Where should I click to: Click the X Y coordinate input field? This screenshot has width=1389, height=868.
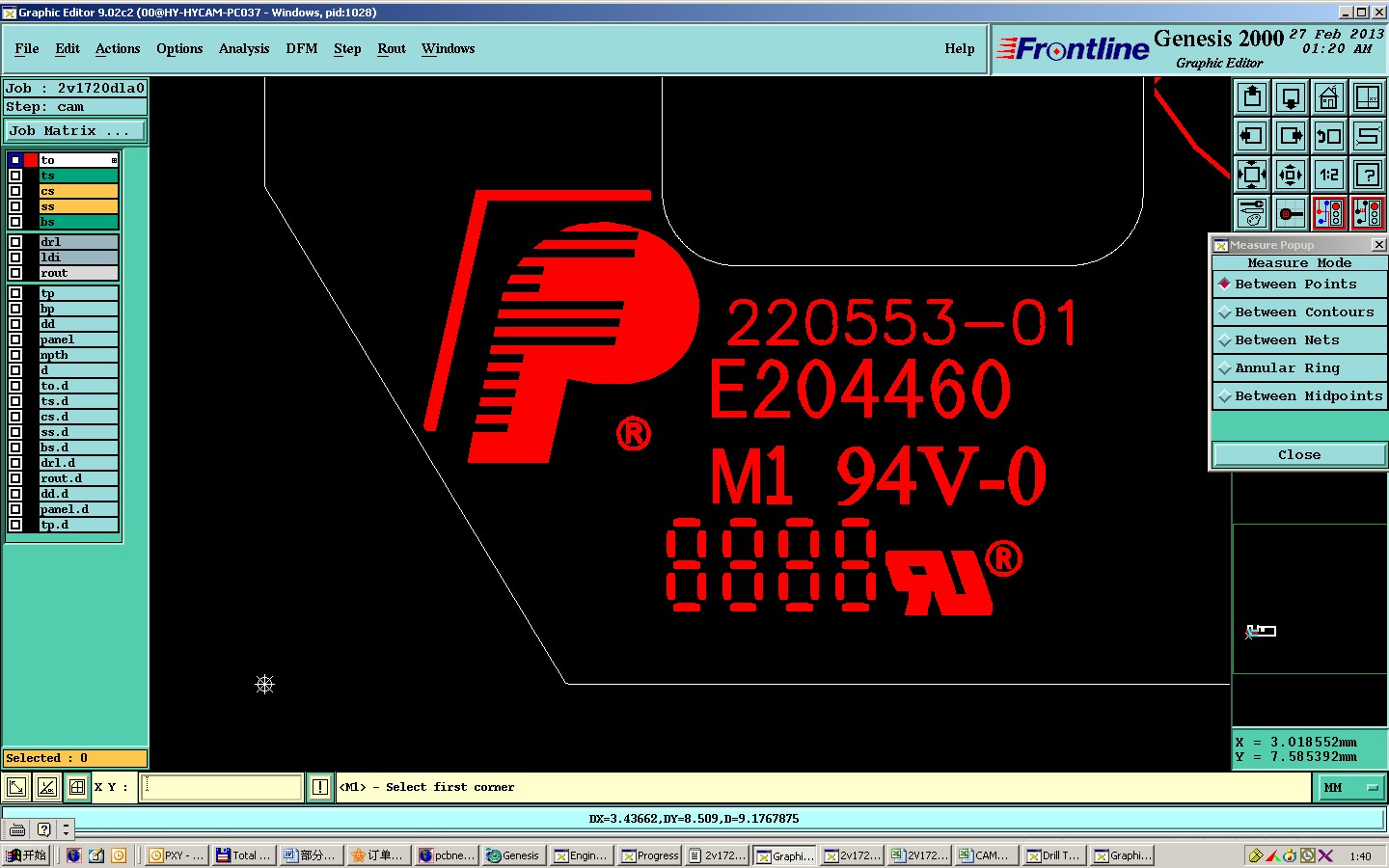pyautogui.click(x=222, y=787)
